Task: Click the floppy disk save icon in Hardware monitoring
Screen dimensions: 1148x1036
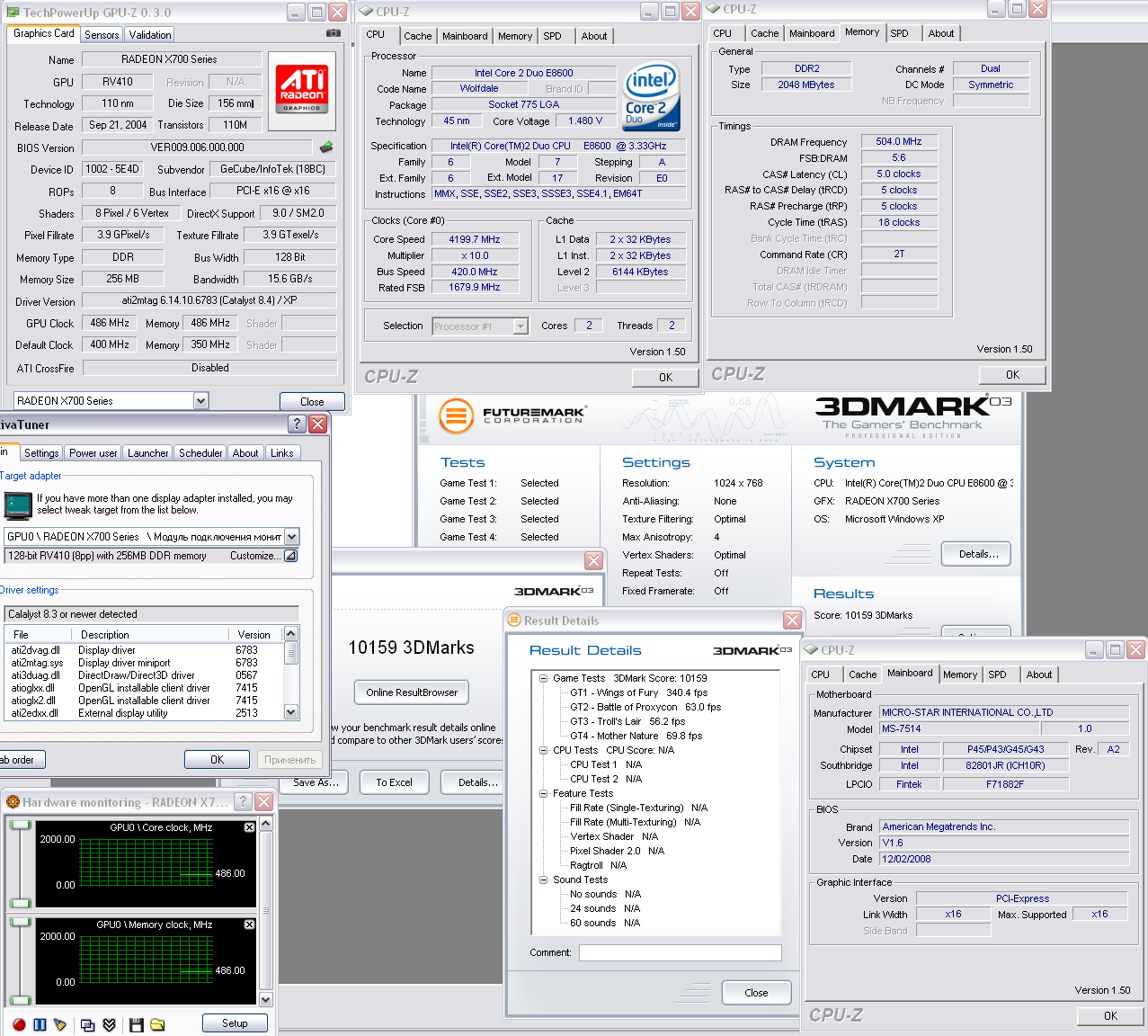Action: [137, 1024]
